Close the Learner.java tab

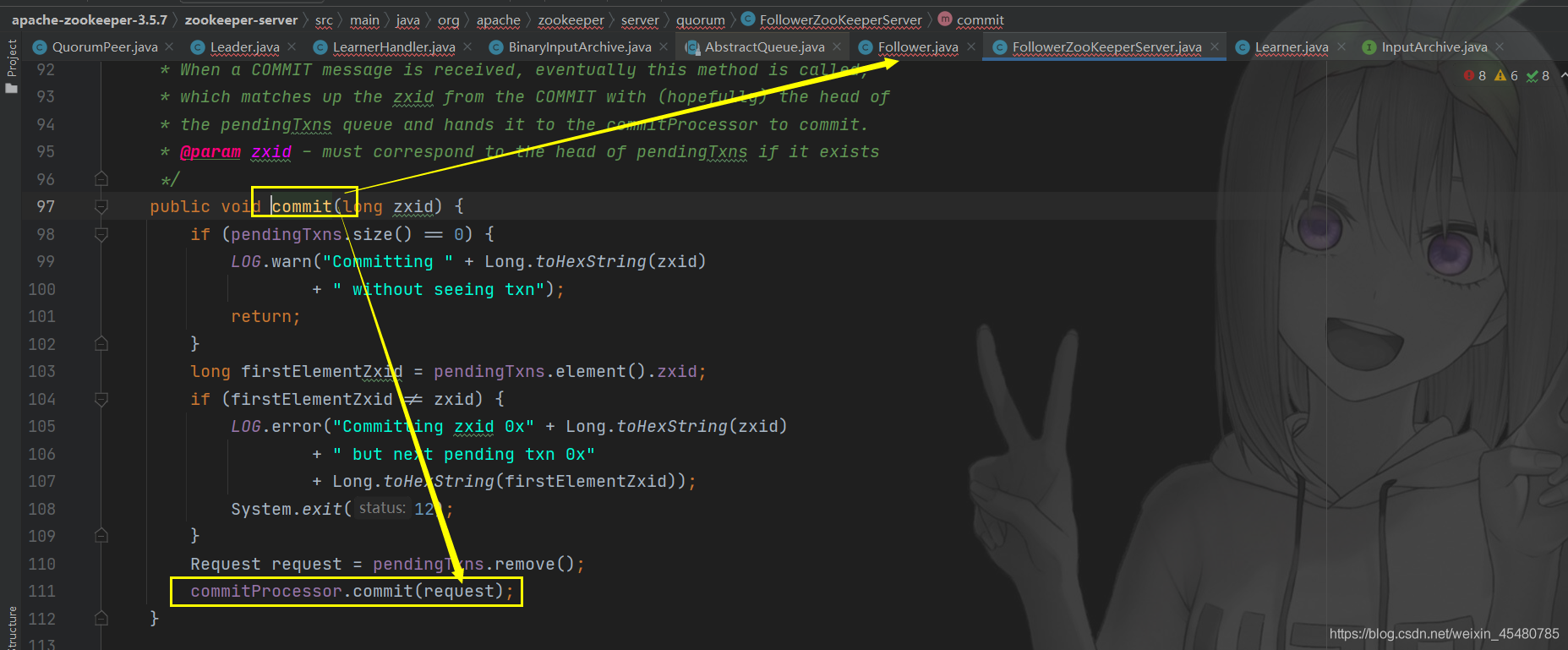click(x=1341, y=47)
